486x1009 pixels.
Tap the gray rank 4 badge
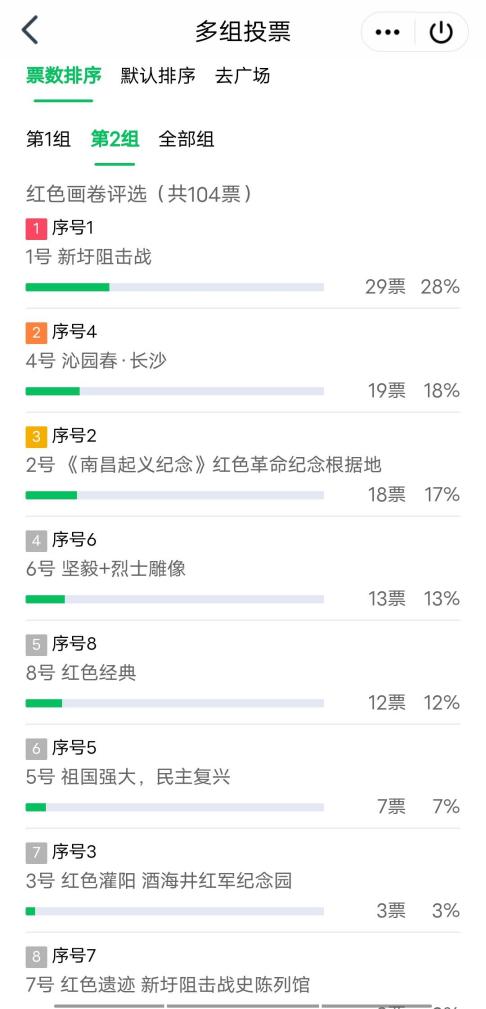pos(36,541)
